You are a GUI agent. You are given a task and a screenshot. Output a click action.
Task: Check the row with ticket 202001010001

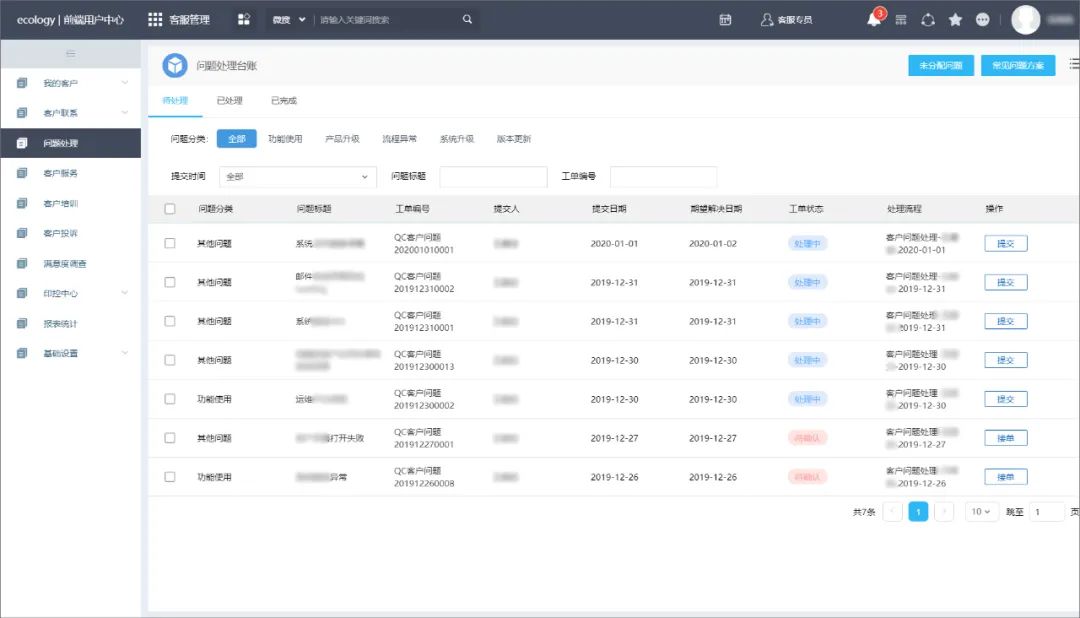170,243
